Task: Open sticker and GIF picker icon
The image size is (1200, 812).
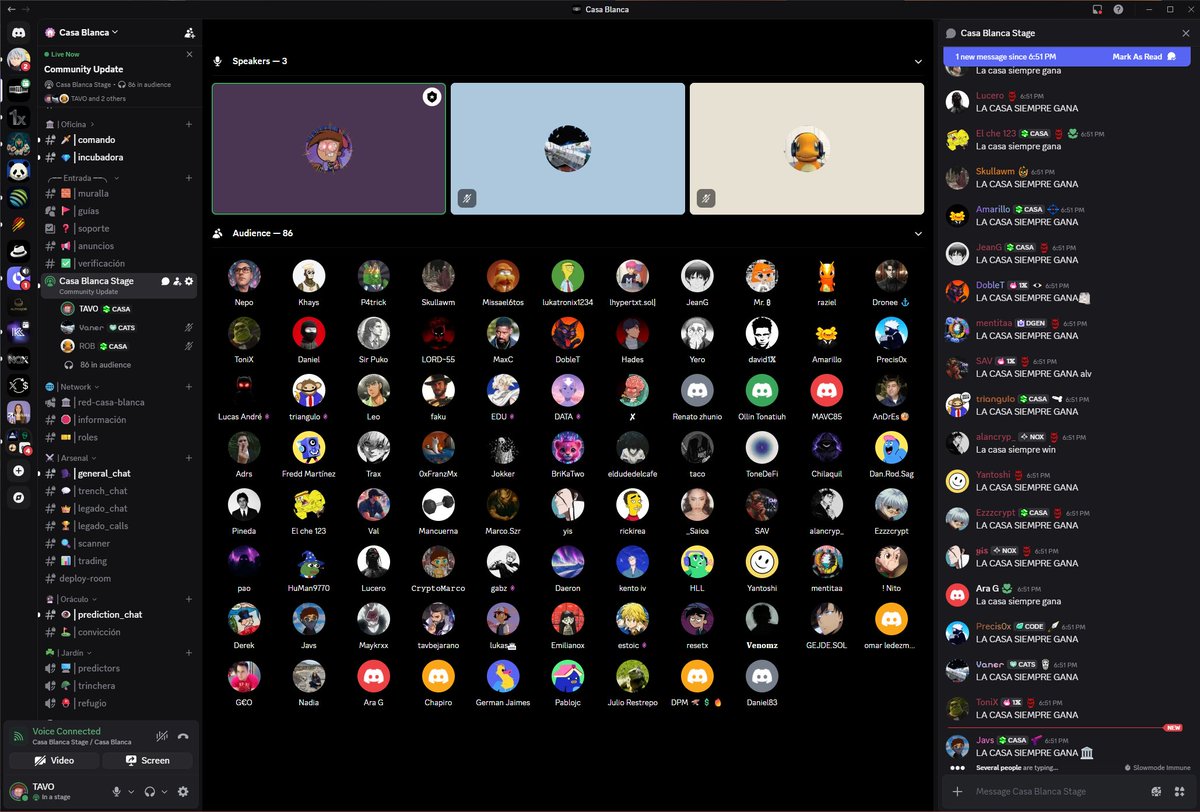Action: point(1157,791)
